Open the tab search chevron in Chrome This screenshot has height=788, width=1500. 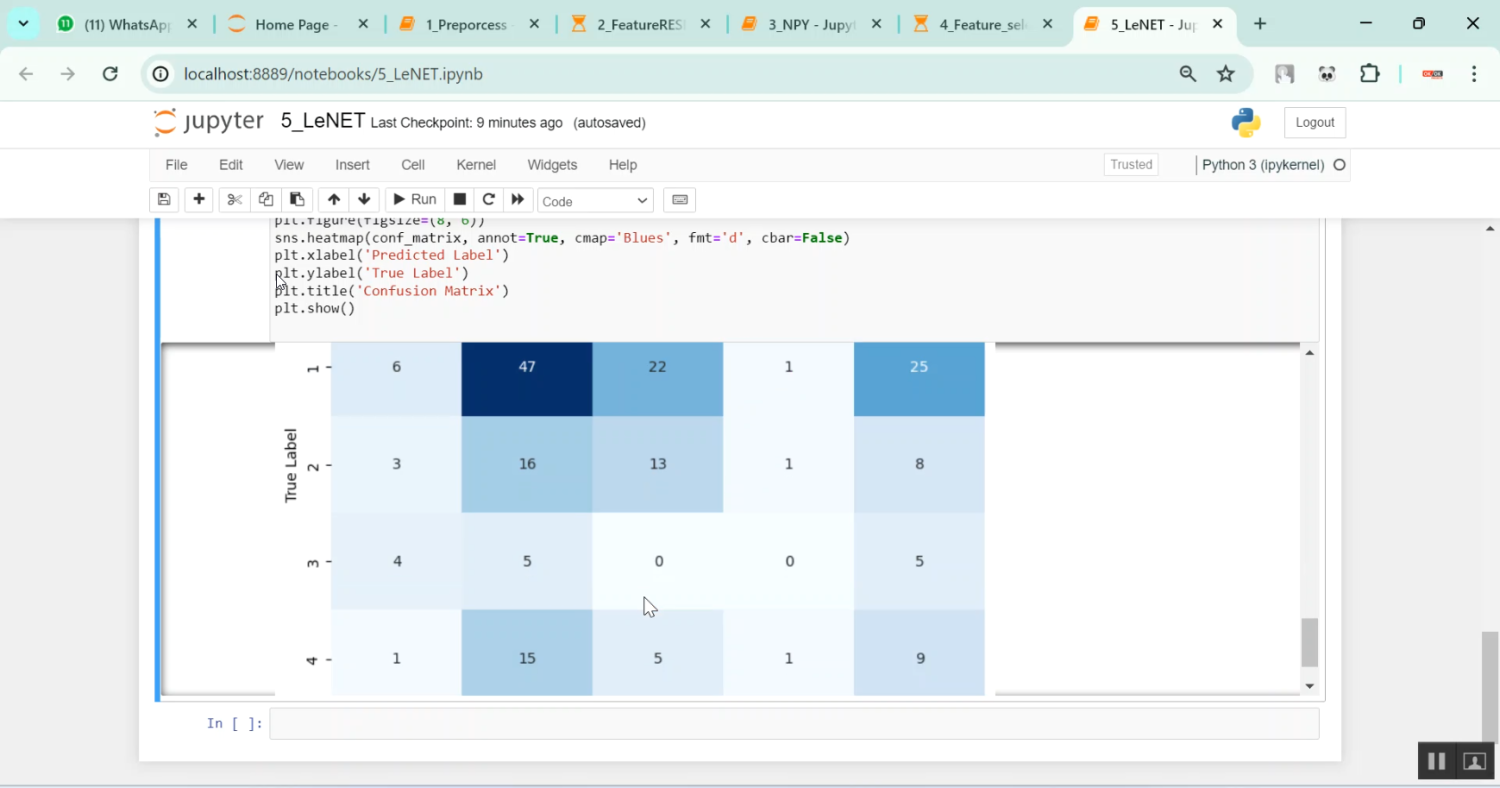point(23,24)
